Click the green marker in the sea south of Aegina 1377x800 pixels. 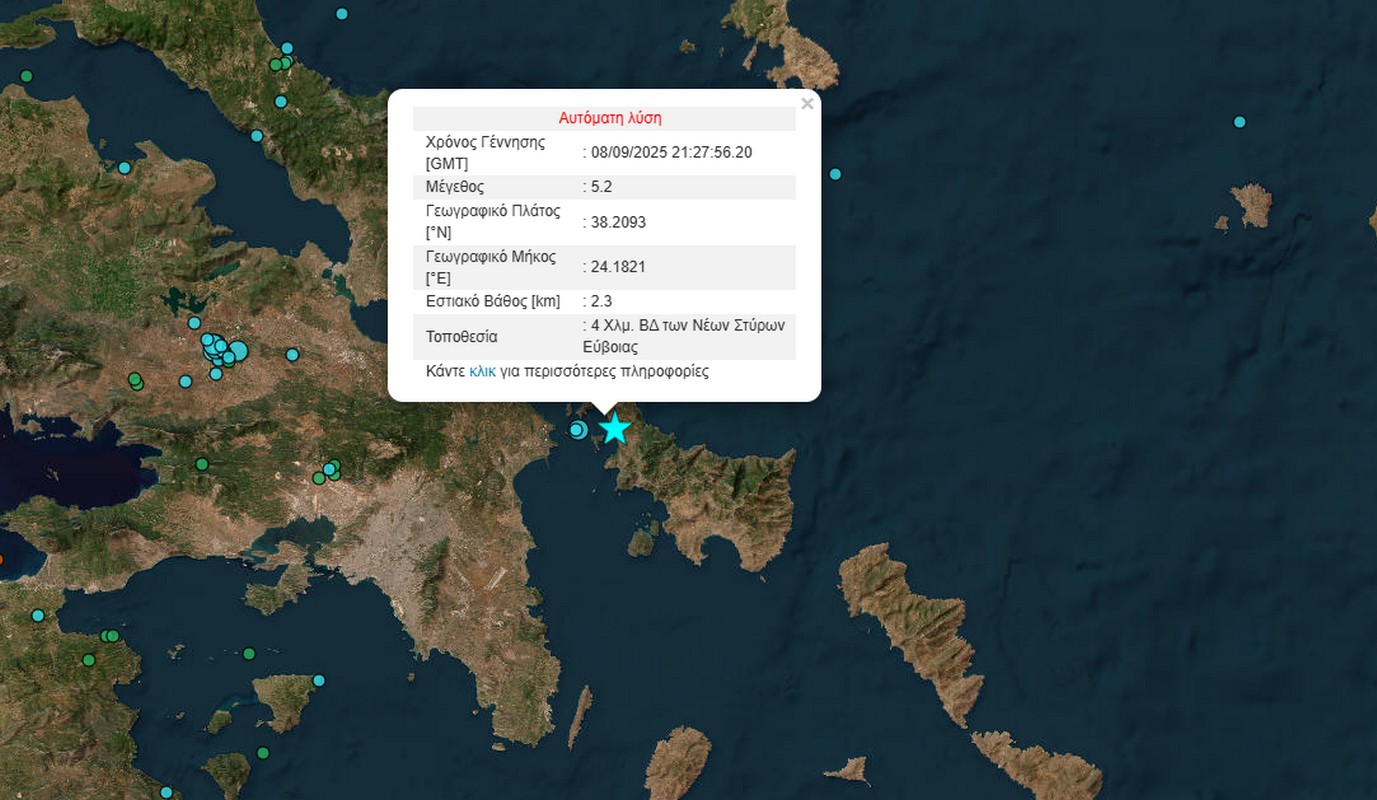(263, 753)
